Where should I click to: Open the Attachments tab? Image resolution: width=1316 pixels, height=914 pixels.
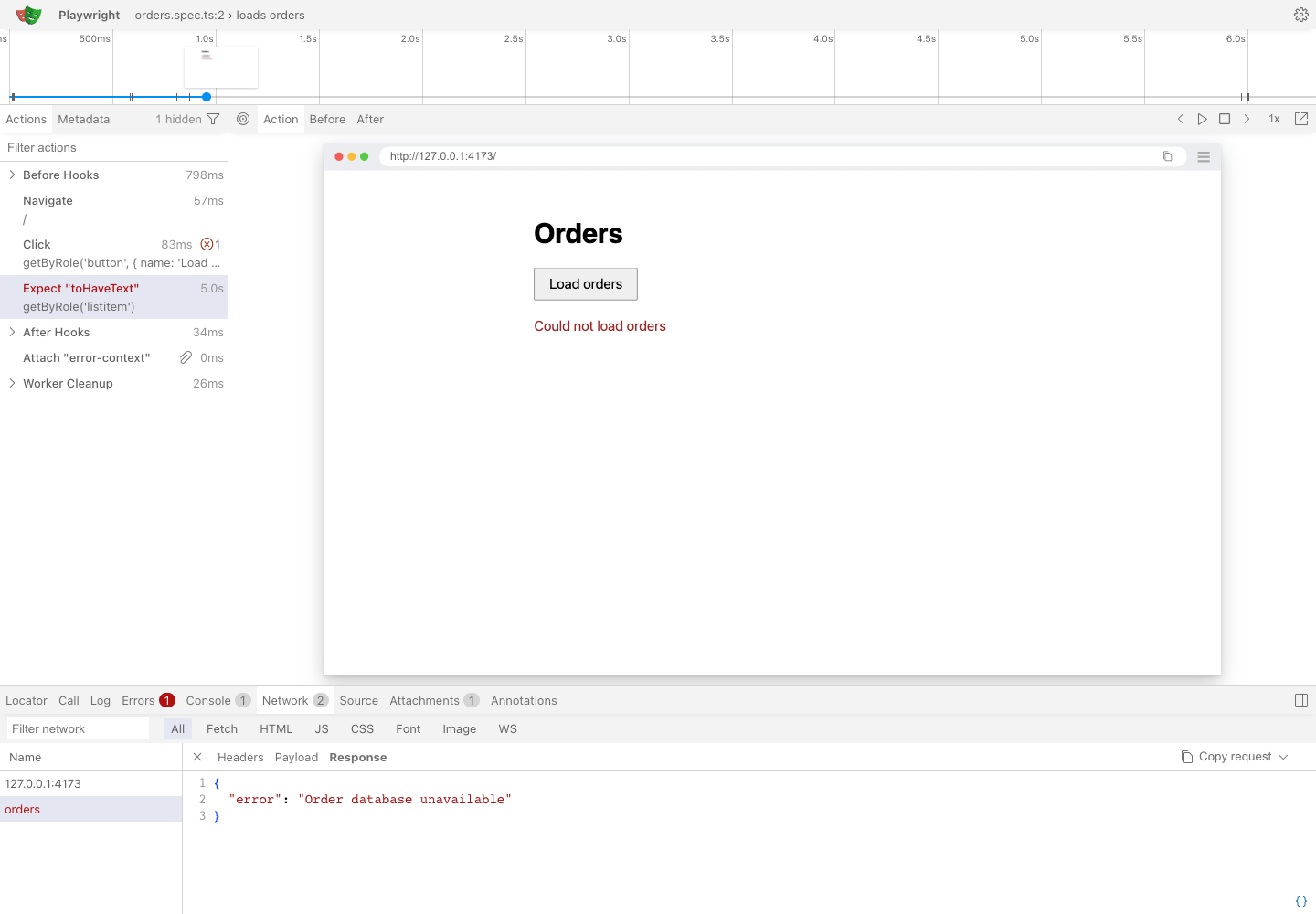(x=434, y=700)
